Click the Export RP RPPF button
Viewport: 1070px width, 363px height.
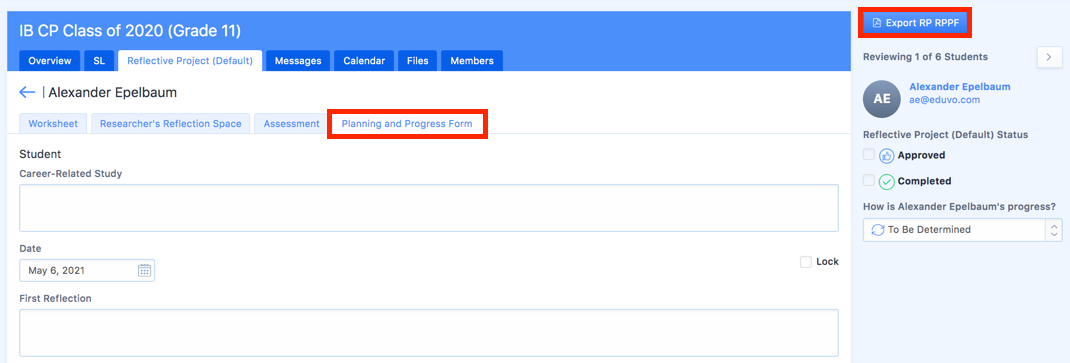[x=915, y=23]
